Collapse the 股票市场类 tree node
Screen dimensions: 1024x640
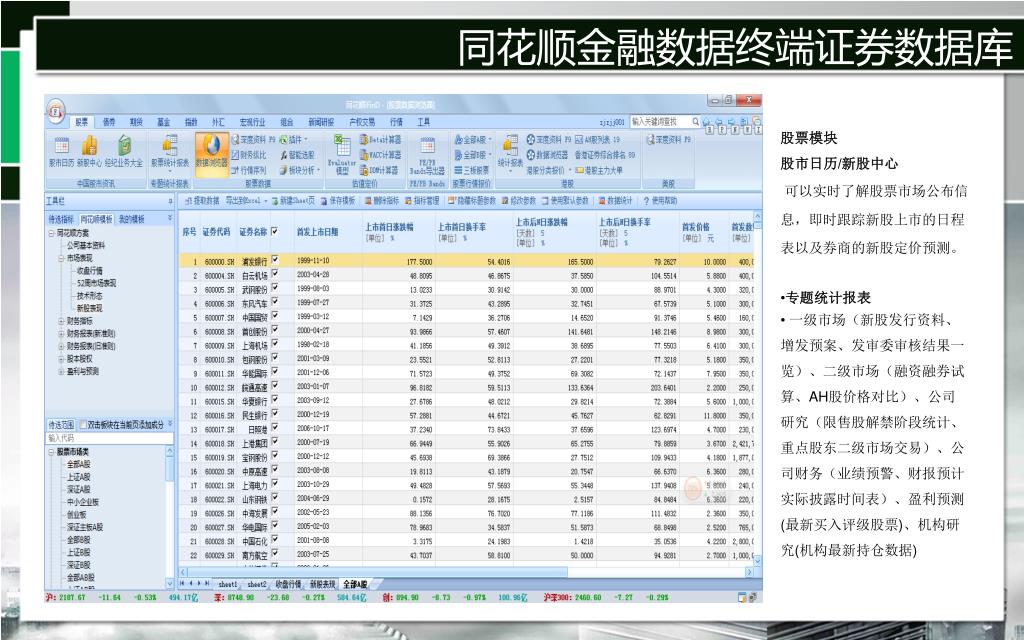point(51,452)
